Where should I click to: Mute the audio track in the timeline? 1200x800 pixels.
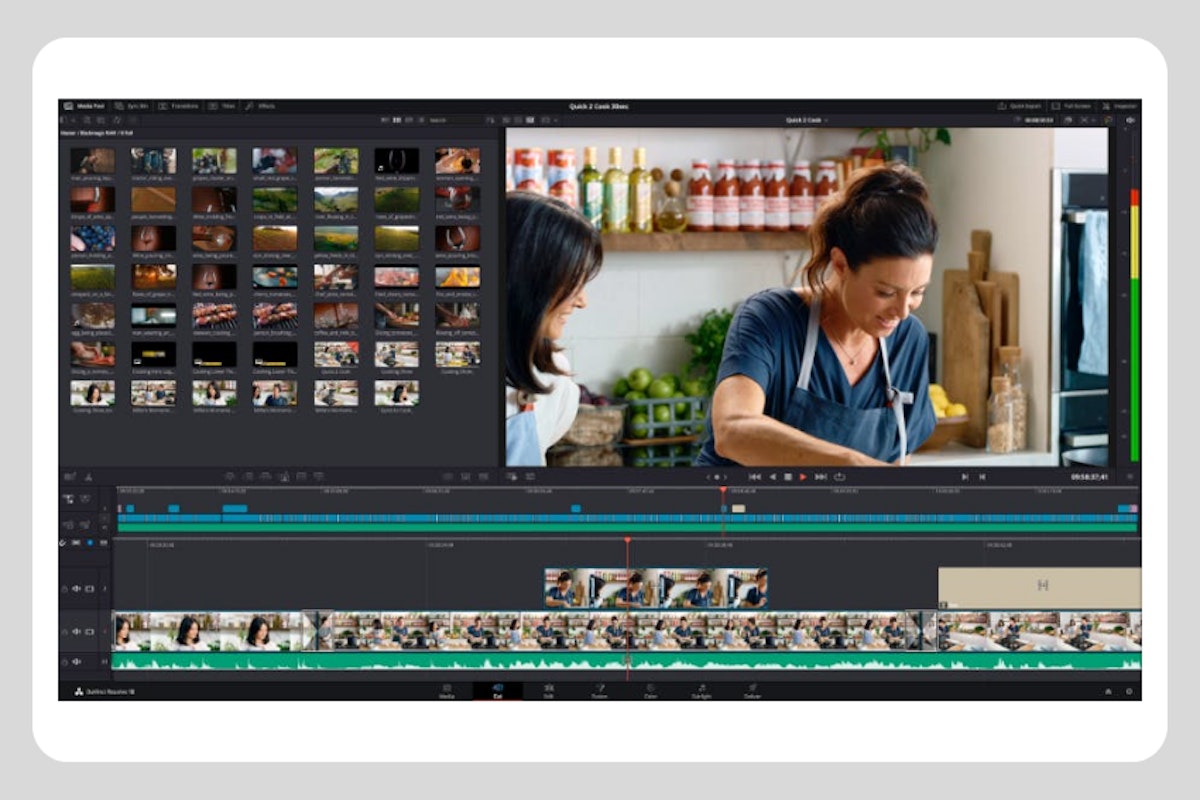pos(75,662)
